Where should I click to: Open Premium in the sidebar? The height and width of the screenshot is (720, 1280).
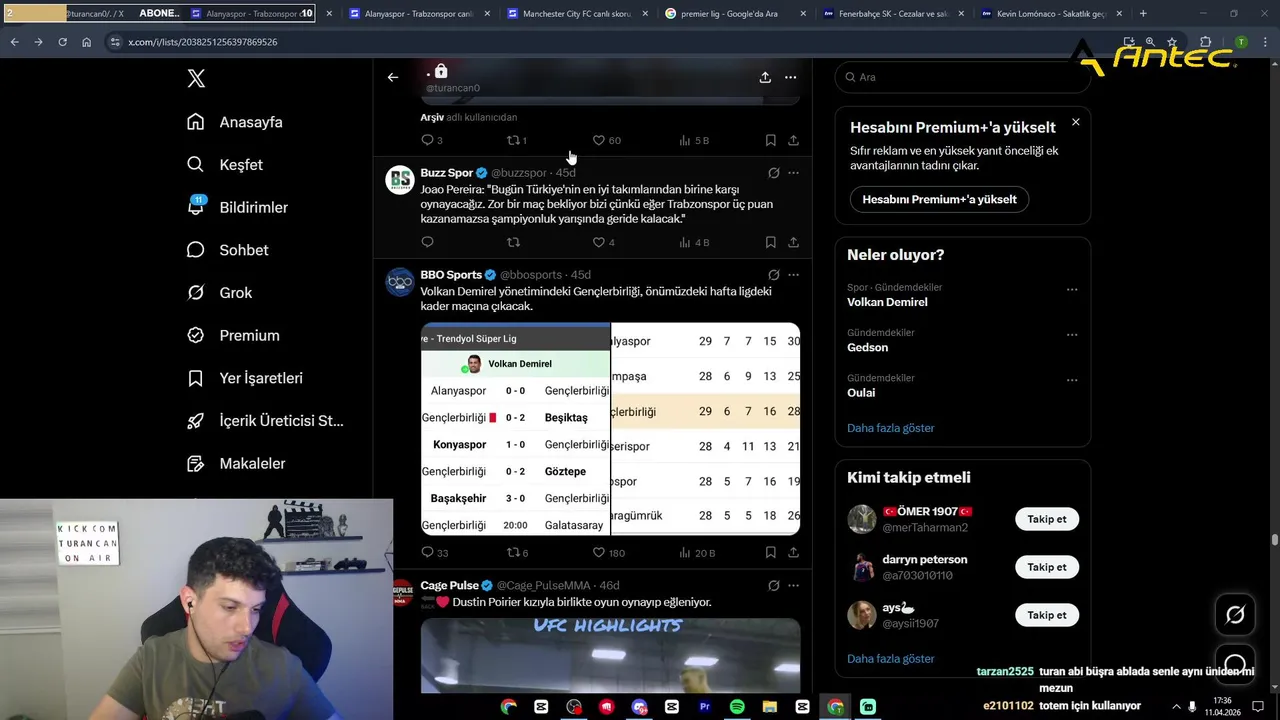233,336
